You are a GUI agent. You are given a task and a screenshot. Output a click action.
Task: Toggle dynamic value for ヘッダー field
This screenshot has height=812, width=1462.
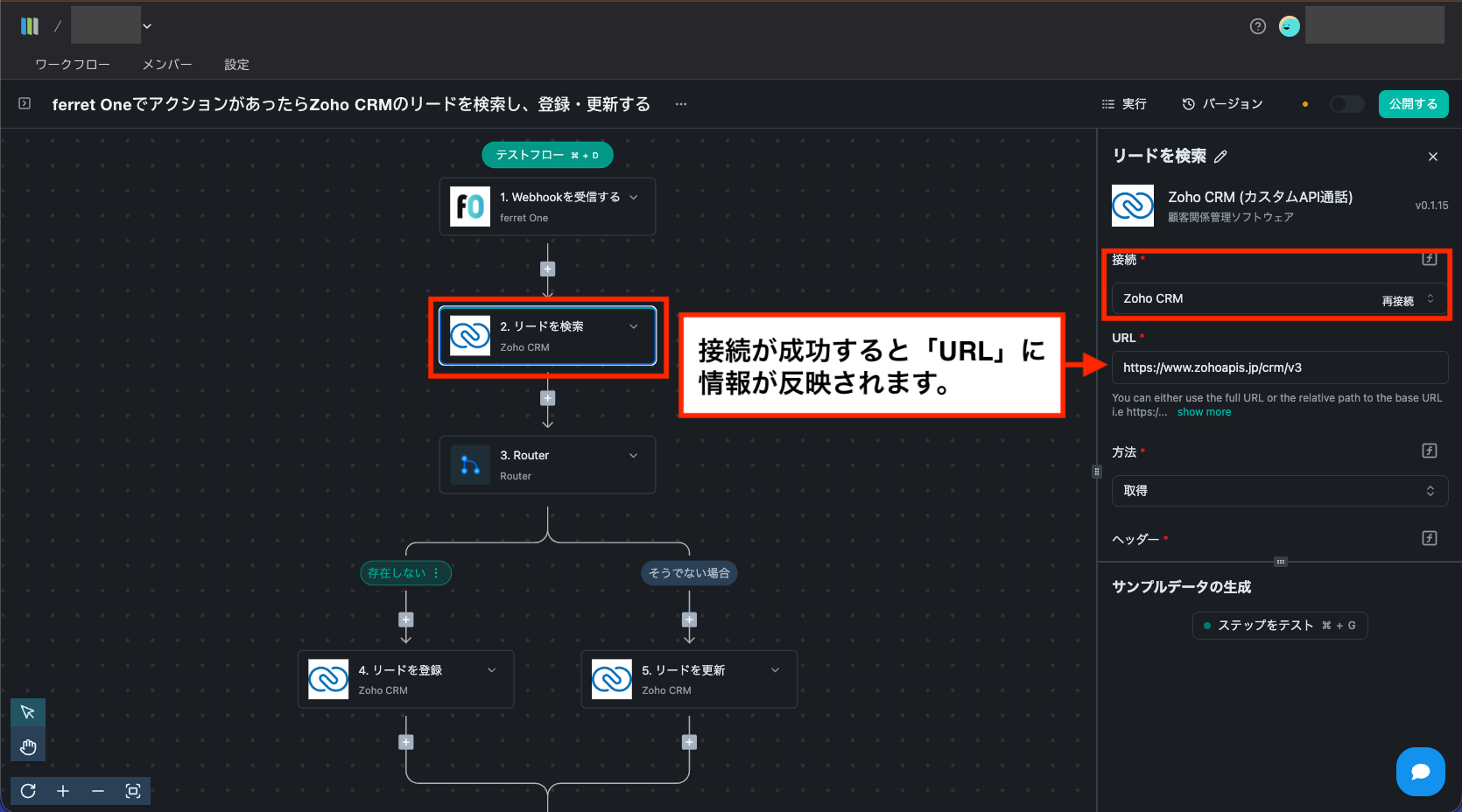coord(1430,538)
